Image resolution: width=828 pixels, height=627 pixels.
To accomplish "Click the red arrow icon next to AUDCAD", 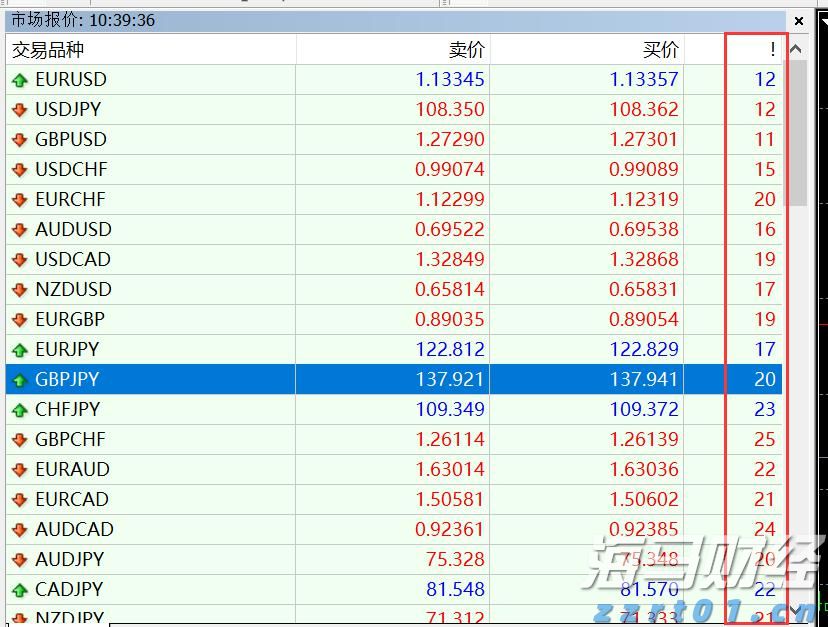I will pos(19,530).
